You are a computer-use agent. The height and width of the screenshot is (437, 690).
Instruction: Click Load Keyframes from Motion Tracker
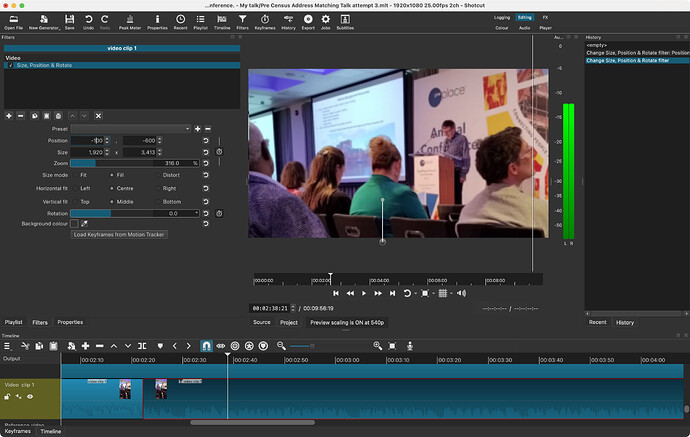pos(119,235)
